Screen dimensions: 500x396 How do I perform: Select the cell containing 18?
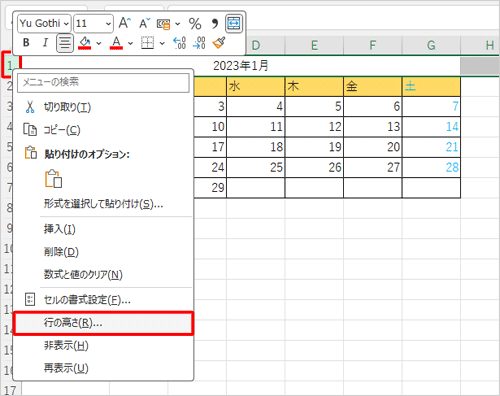coord(256,147)
